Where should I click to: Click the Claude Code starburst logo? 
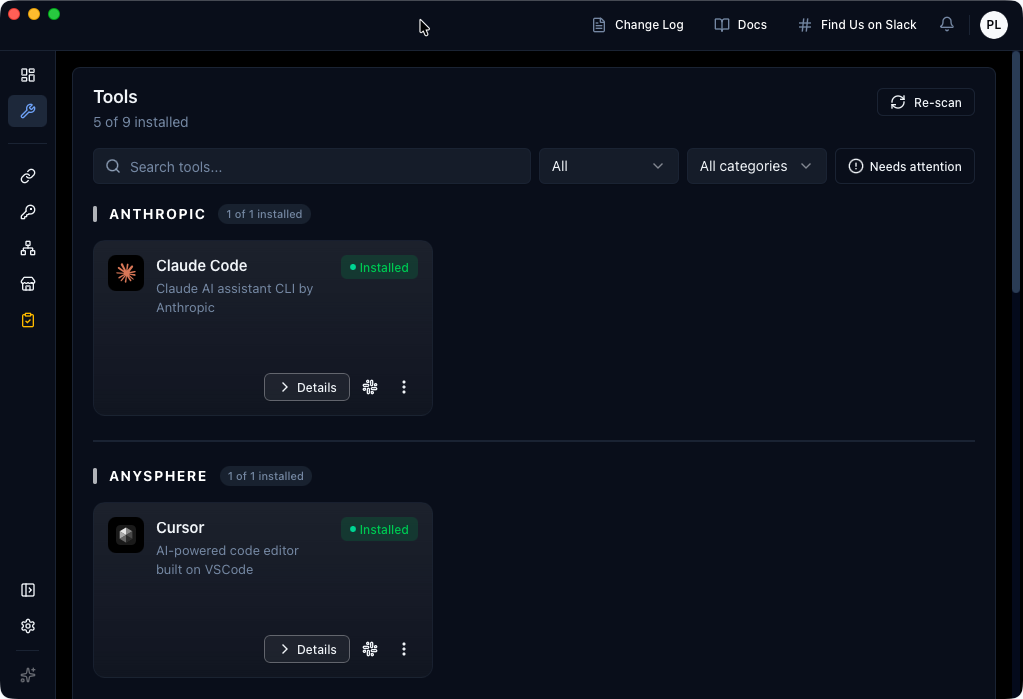(x=126, y=273)
